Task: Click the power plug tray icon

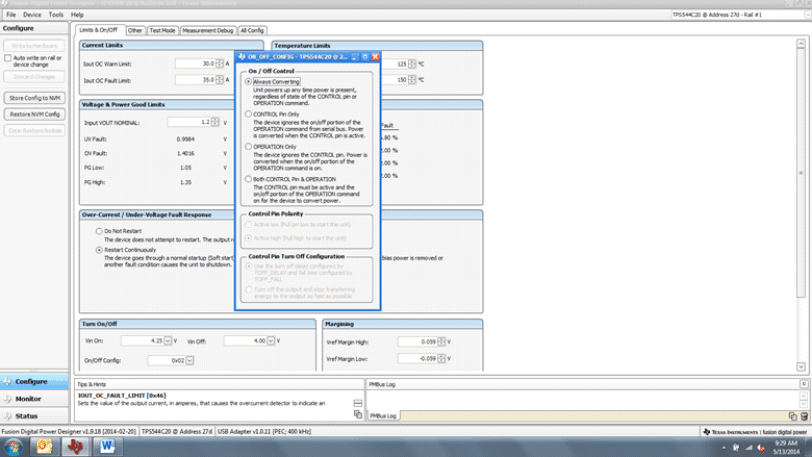Action: tap(736, 448)
